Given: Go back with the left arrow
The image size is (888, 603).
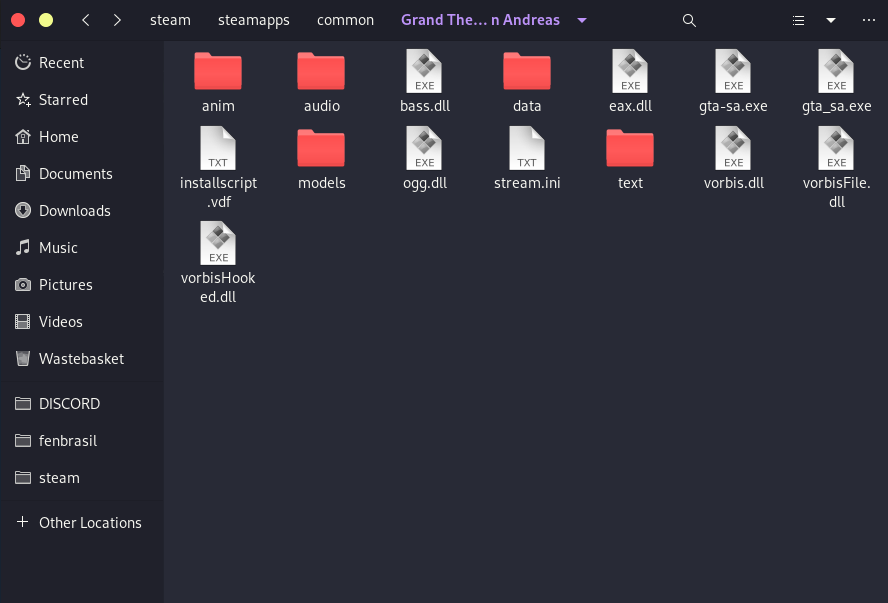Looking at the screenshot, I should coord(86,20).
